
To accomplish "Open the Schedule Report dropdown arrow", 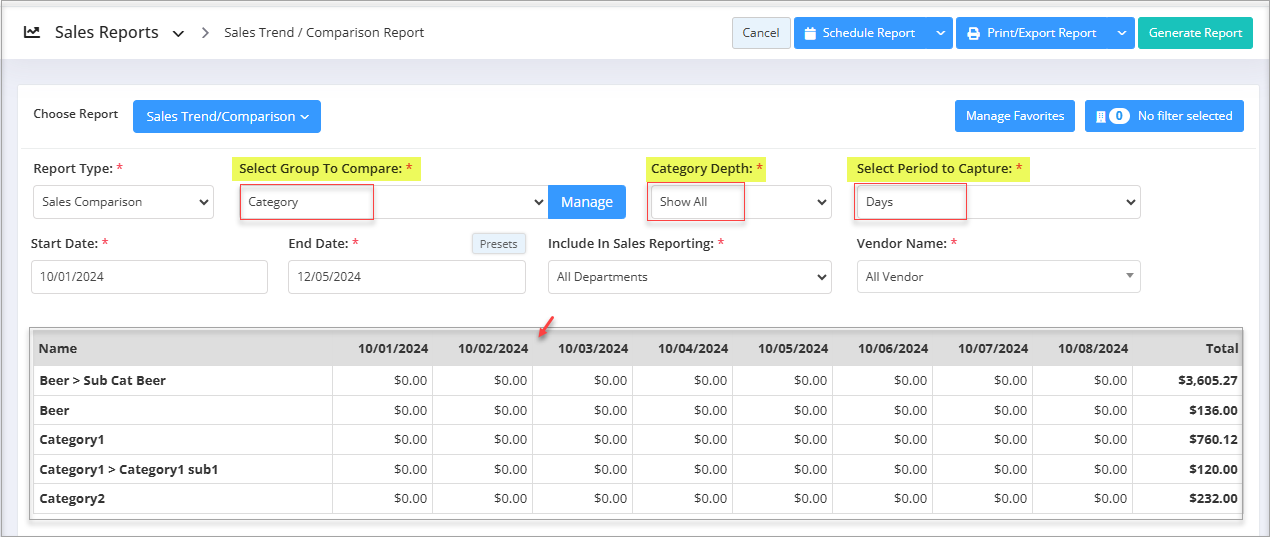I will [x=940, y=33].
